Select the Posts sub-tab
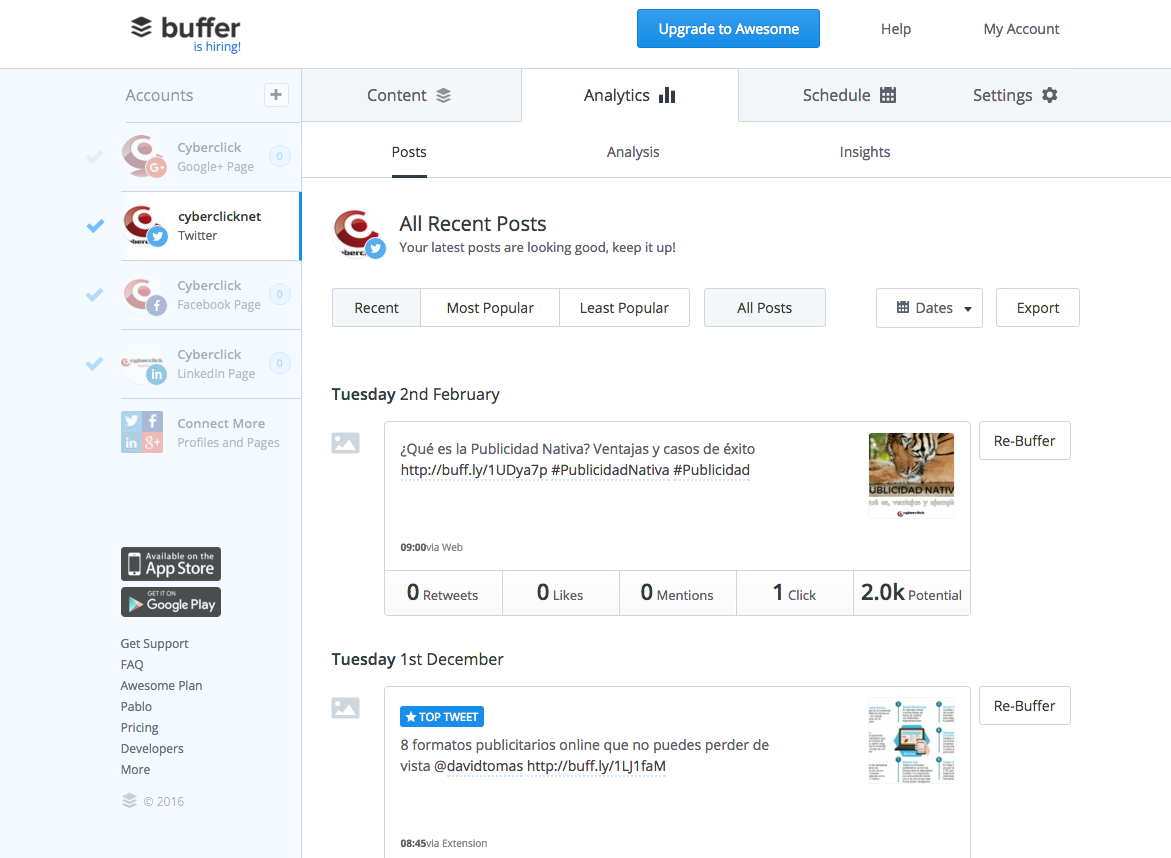The image size is (1171, 858). coord(409,152)
